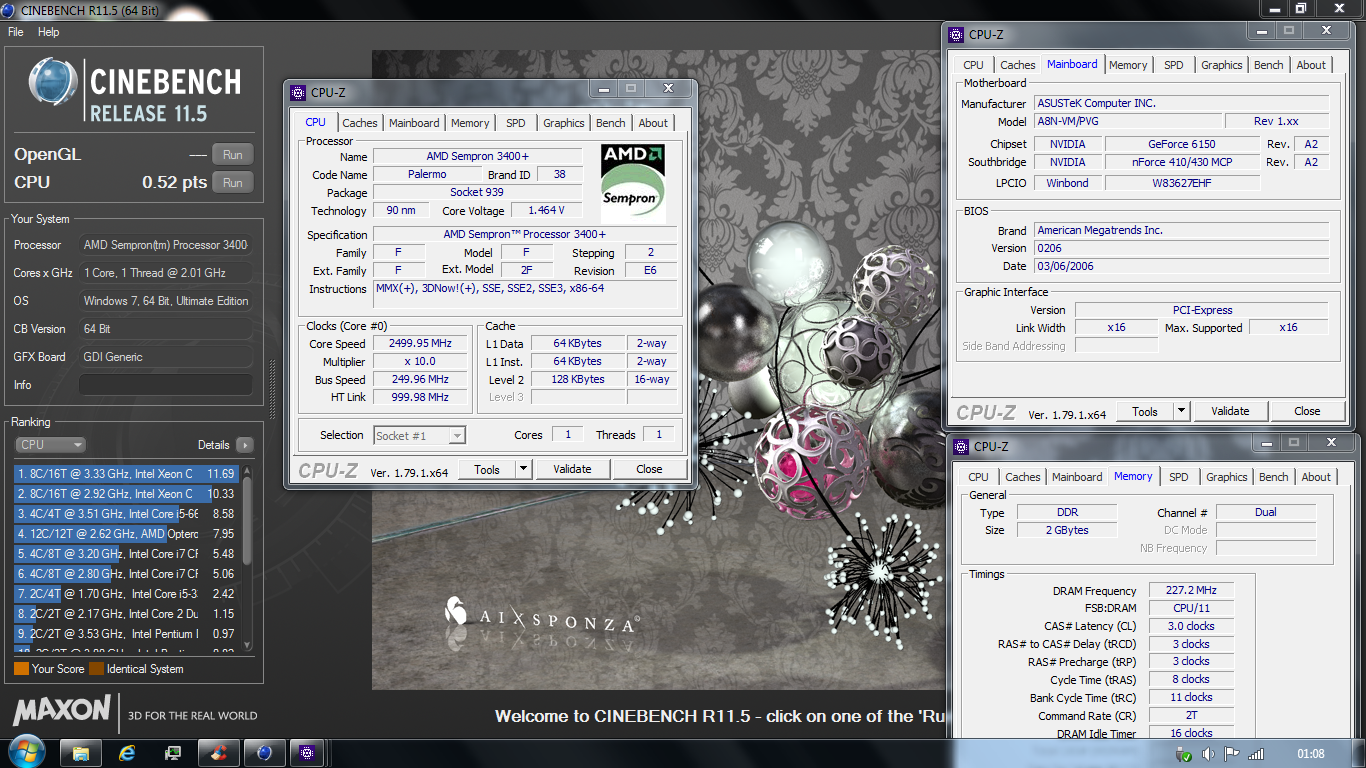
Task: Switch to Caches tab in center CPU-Z window
Action: click(x=360, y=123)
